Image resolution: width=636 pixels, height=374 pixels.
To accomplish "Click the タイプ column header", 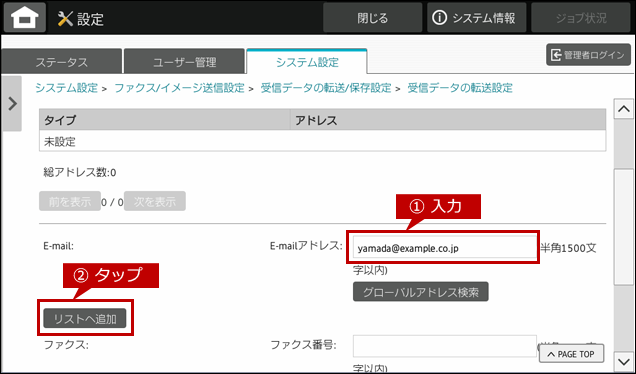I will coord(165,120).
